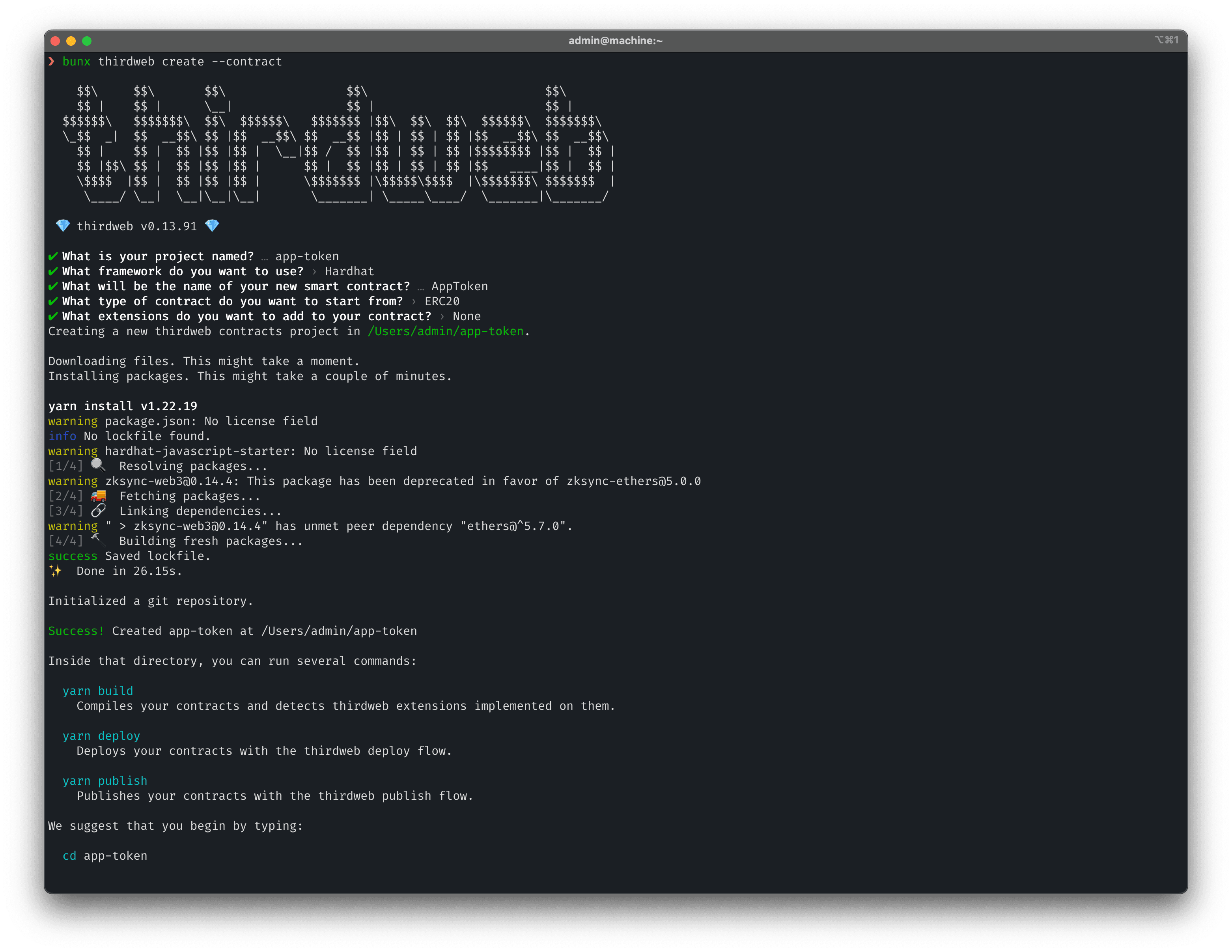Click the ⌥⌘1 shortcut indicator in title bar
This screenshot has width=1232, height=952.
point(1166,40)
